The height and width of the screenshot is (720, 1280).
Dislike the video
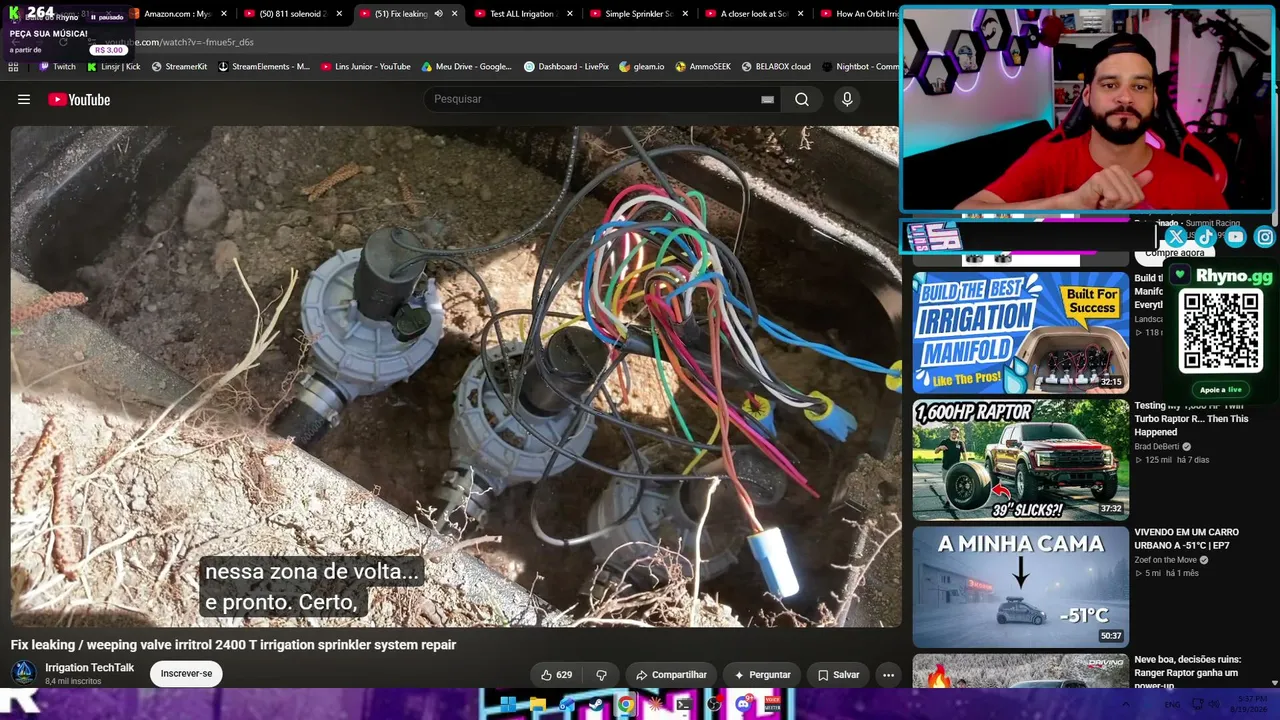pos(602,675)
